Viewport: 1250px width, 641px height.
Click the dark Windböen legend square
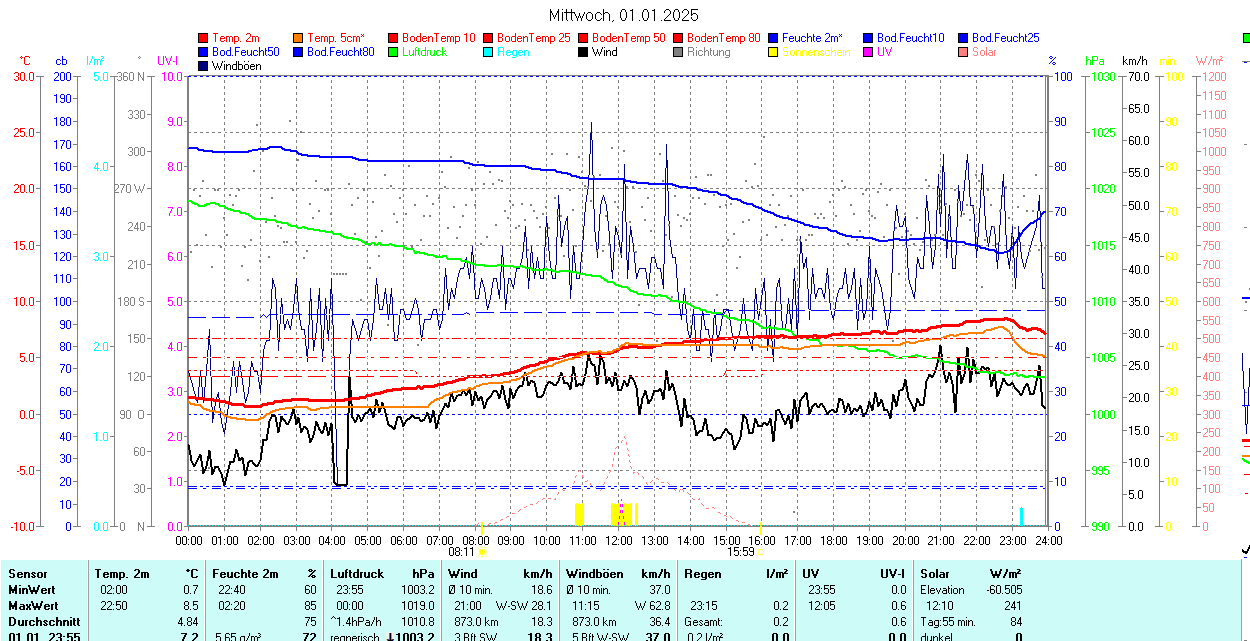204,66
